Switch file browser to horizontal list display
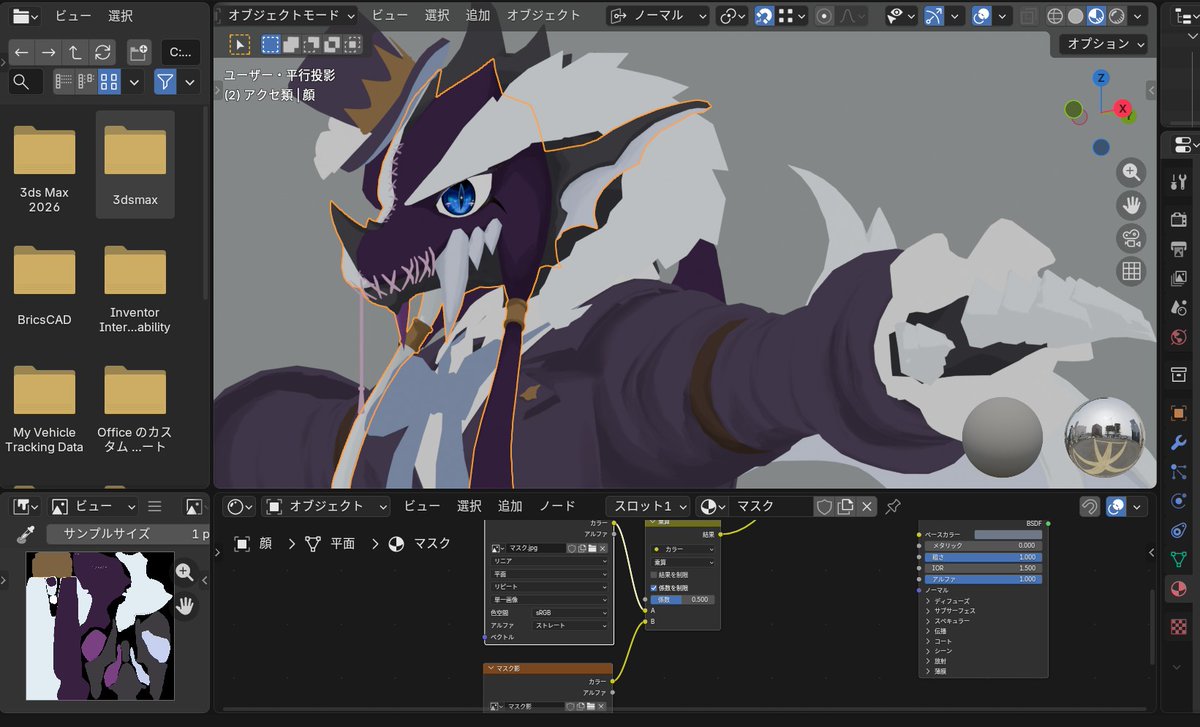Viewport: 1200px width, 727px height. click(x=86, y=82)
